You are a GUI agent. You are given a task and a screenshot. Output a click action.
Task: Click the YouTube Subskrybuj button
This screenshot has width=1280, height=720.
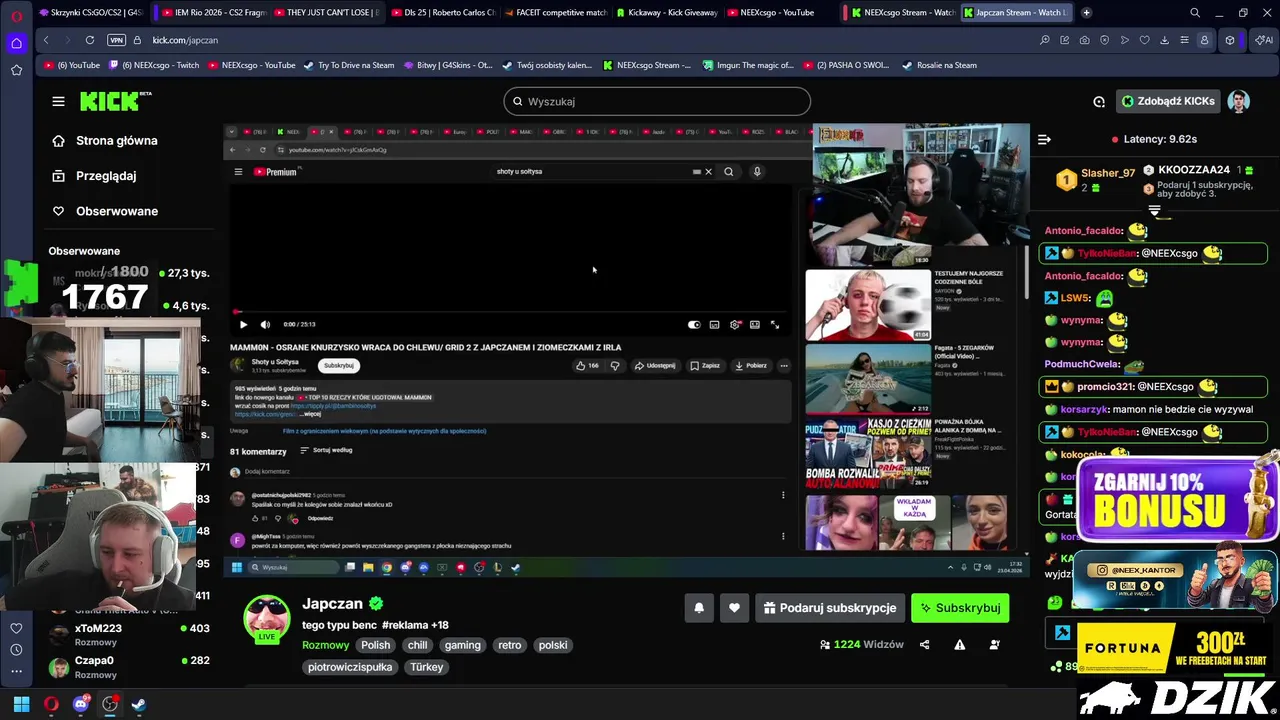(x=339, y=365)
